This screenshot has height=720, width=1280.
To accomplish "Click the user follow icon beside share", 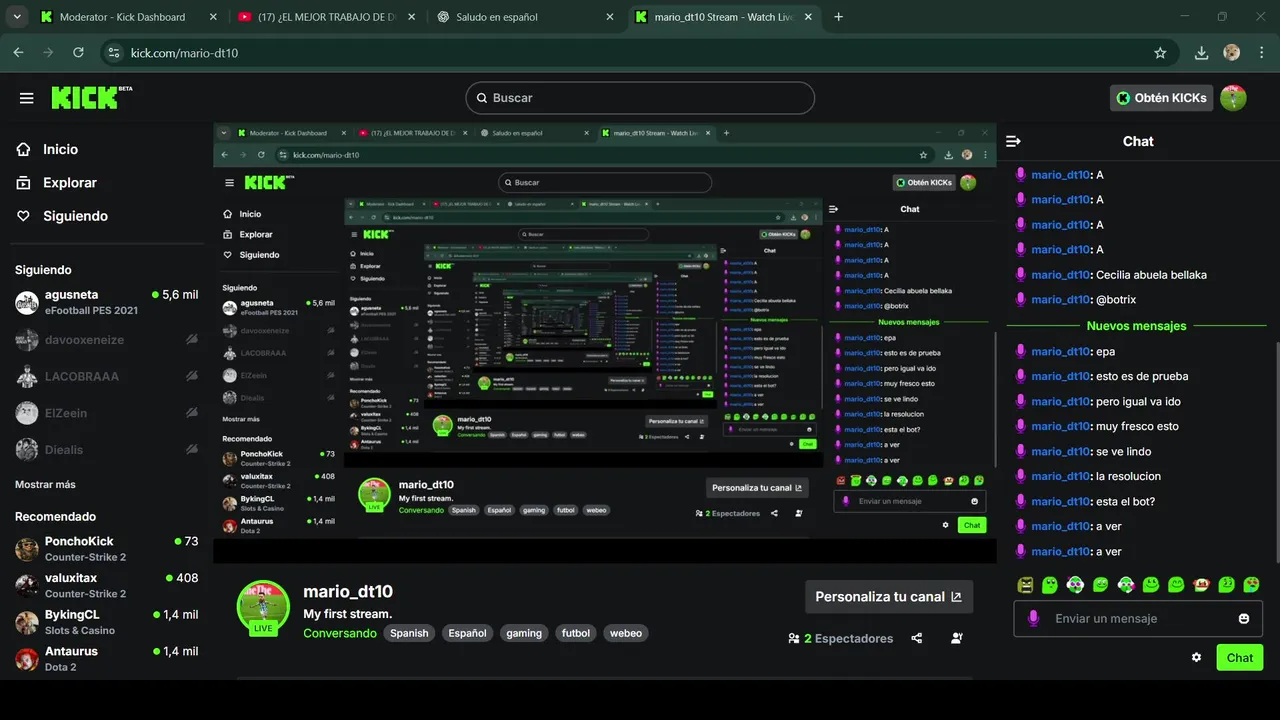I will tap(957, 638).
